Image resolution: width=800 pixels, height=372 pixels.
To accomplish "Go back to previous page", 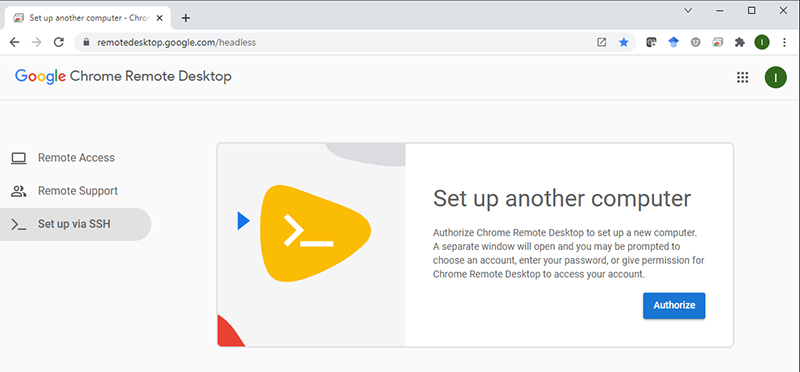I will pos(14,42).
